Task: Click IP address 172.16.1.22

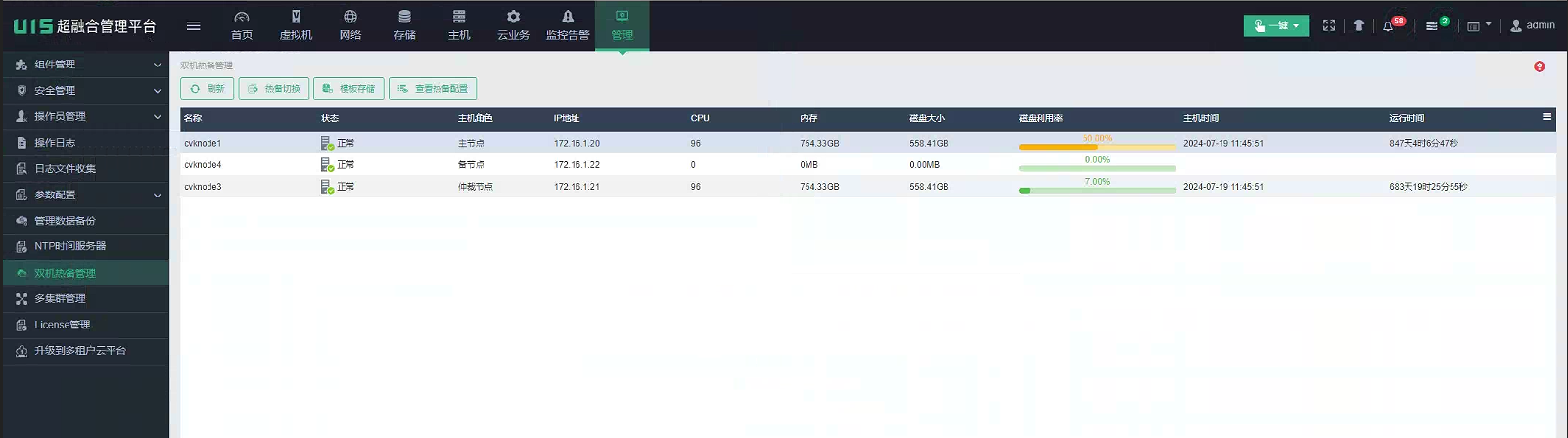Action: coord(576,164)
